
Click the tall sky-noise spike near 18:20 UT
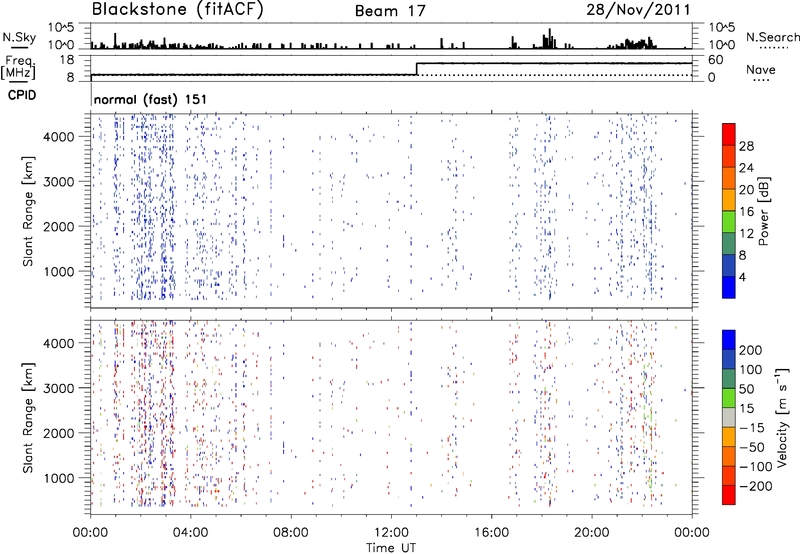coord(550,38)
